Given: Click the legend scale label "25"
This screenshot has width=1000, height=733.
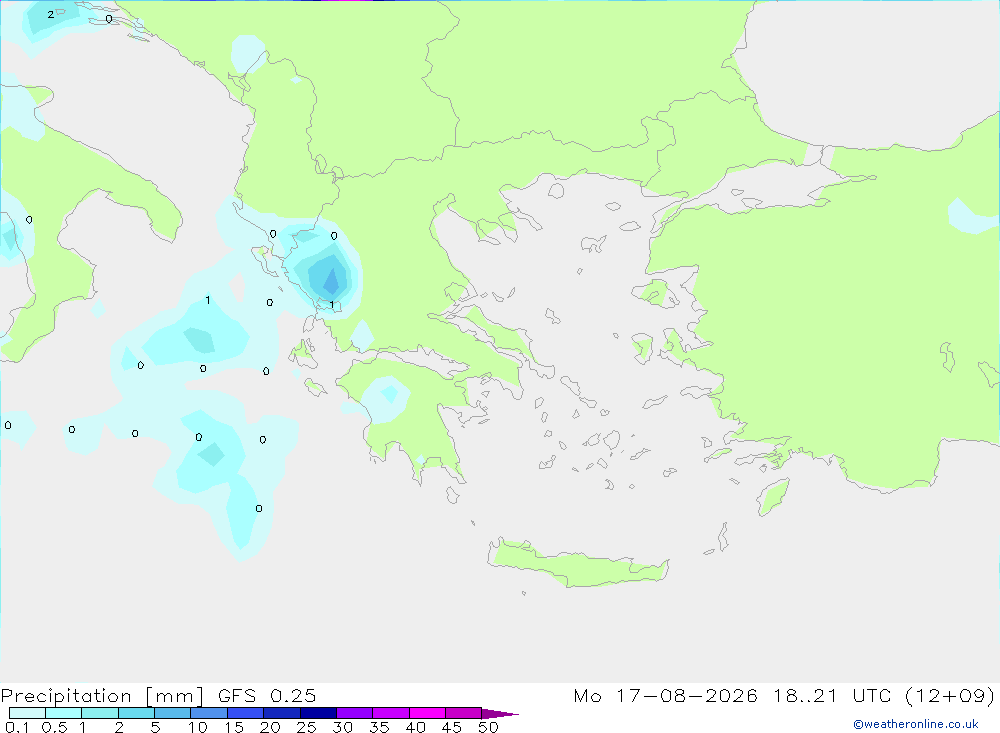Looking at the screenshot, I should coord(306,727).
